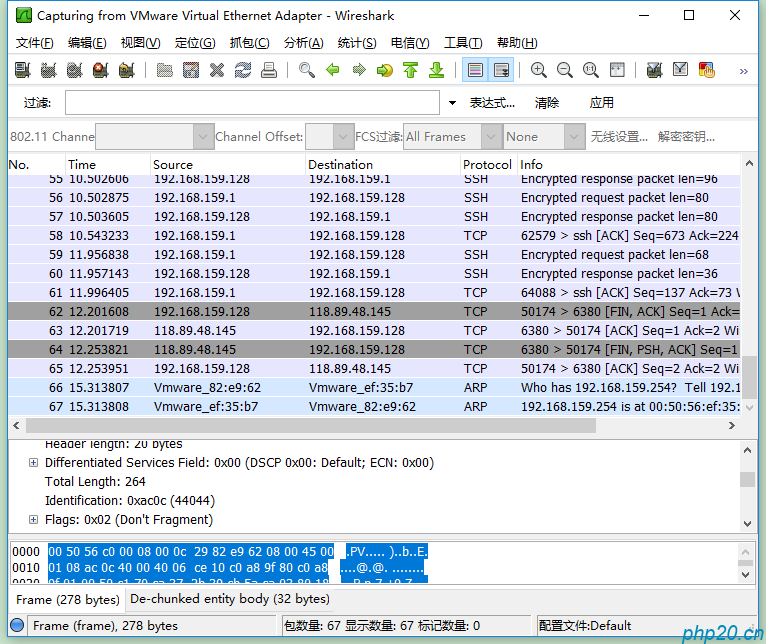Open the 工具(T) menu
The height and width of the screenshot is (644, 766).
pos(463,43)
